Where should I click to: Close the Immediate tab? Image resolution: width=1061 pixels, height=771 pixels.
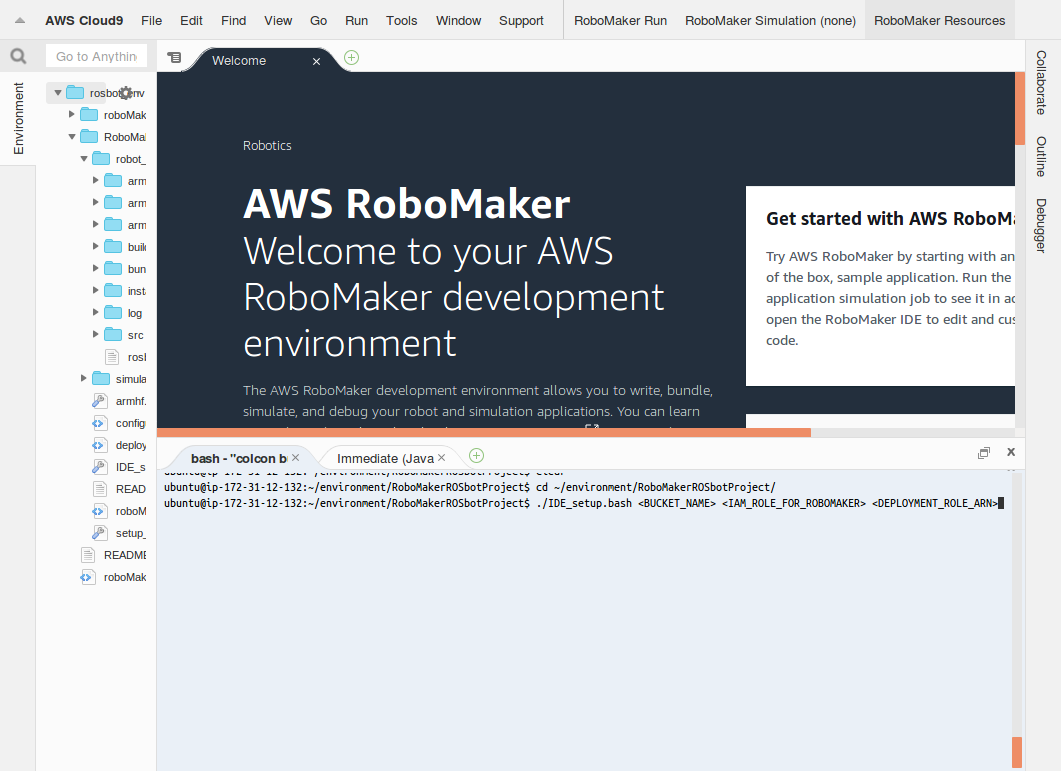tap(442, 458)
